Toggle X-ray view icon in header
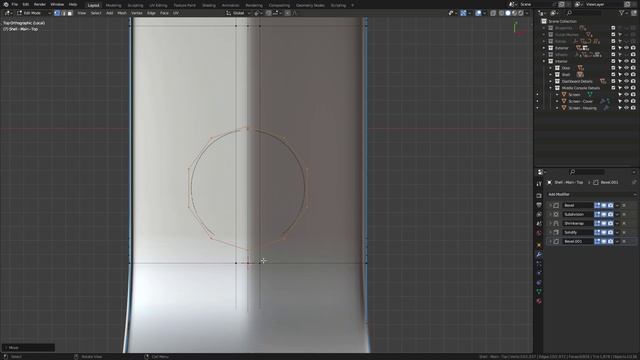 point(493,13)
